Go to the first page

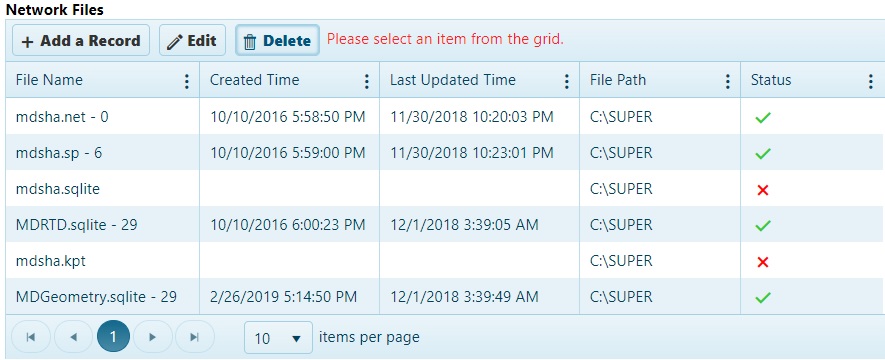(x=31, y=337)
